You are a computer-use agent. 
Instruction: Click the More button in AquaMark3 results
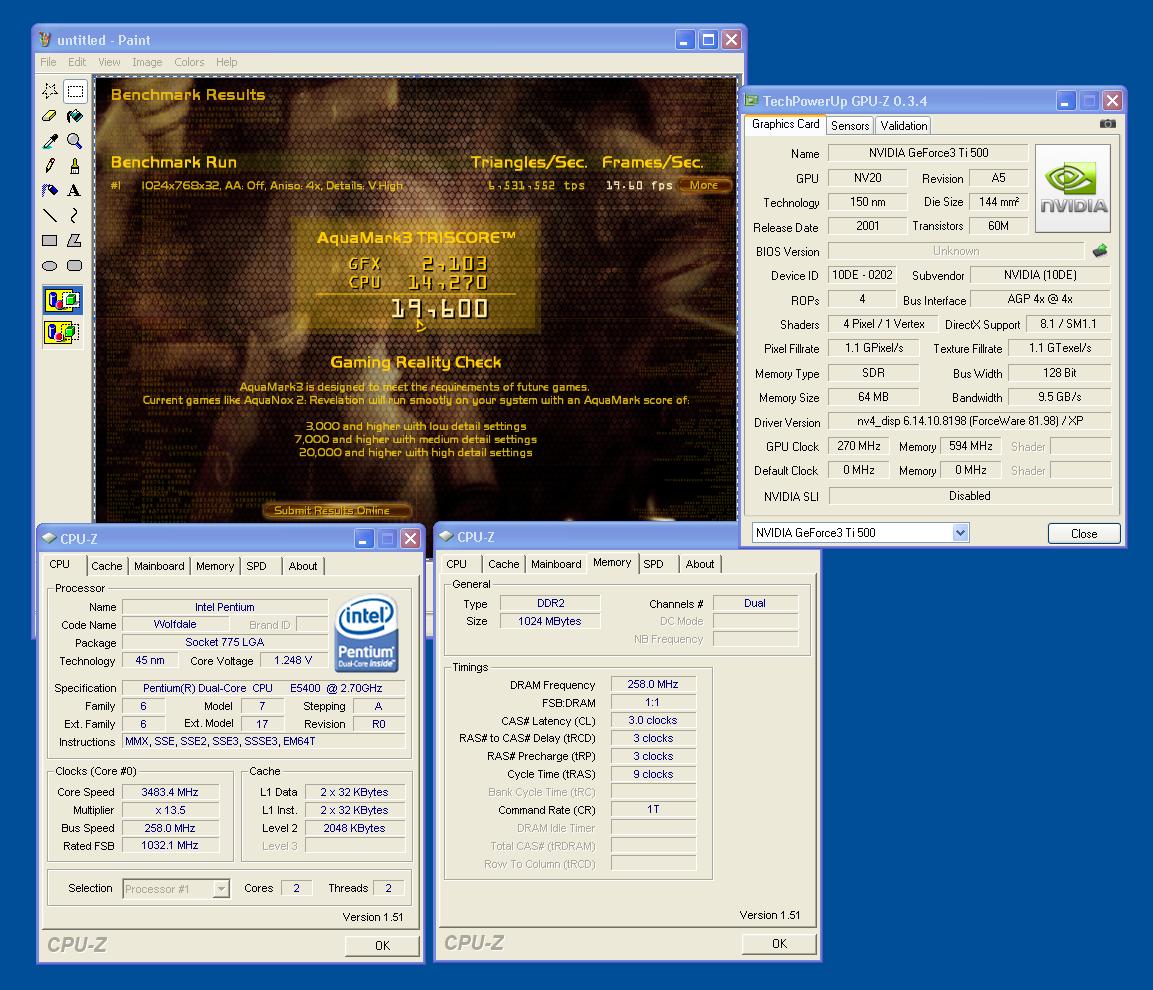tap(704, 185)
